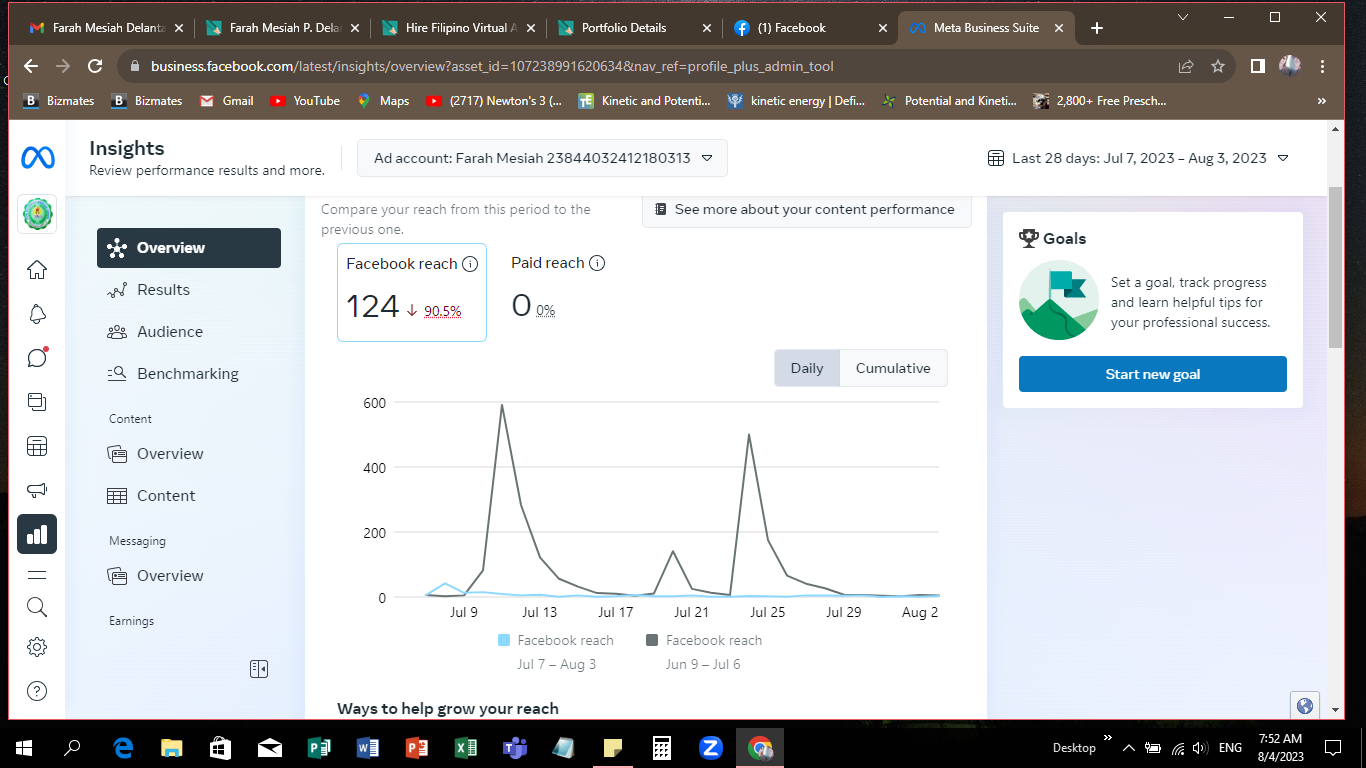1366x768 pixels.
Task: Open Excel from the taskbar
Action: [x=466, y=747]
